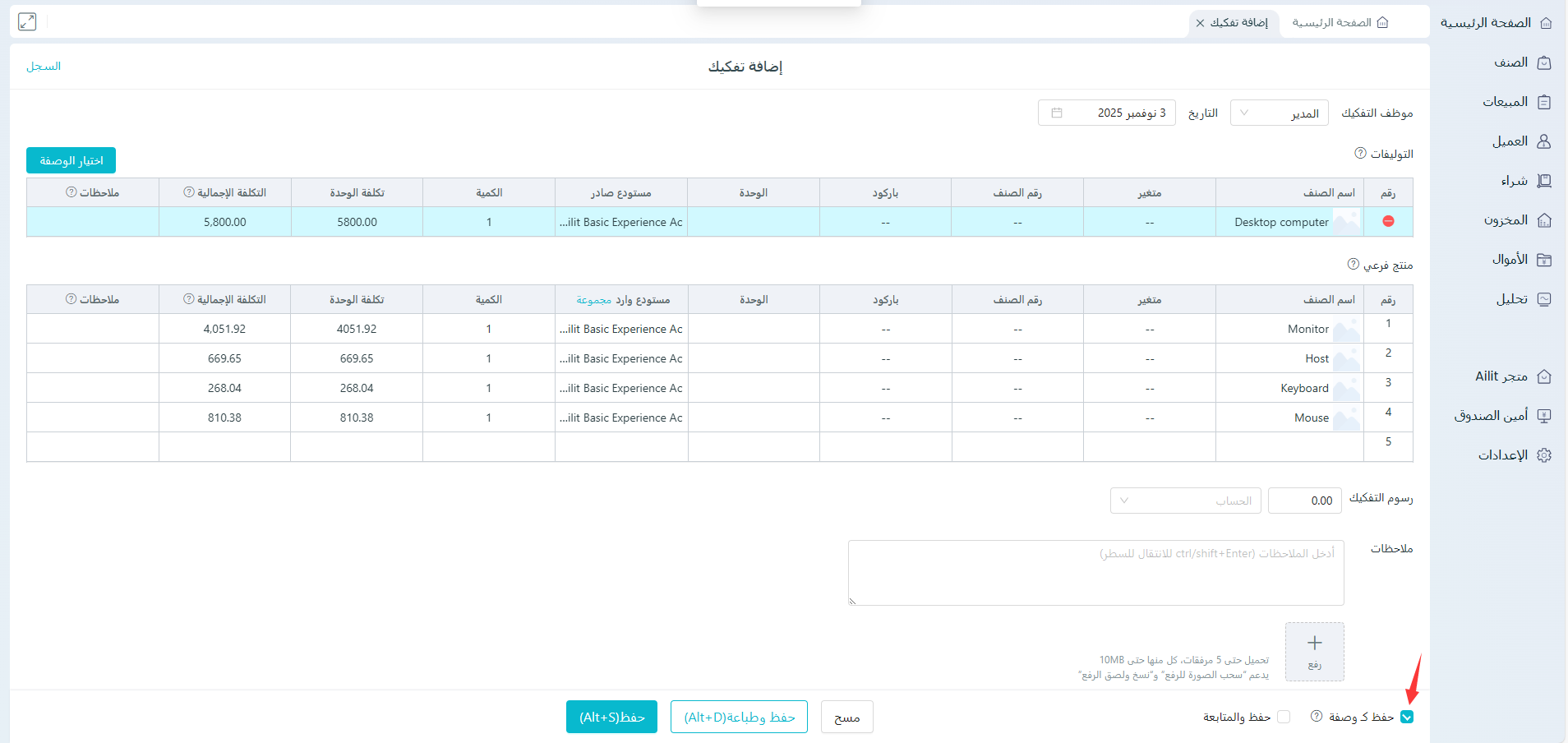Remove the Desktop computer row with red icon
This screenshot has width=1568, height=743.
pyautogui.click(x=1388, y=221)
